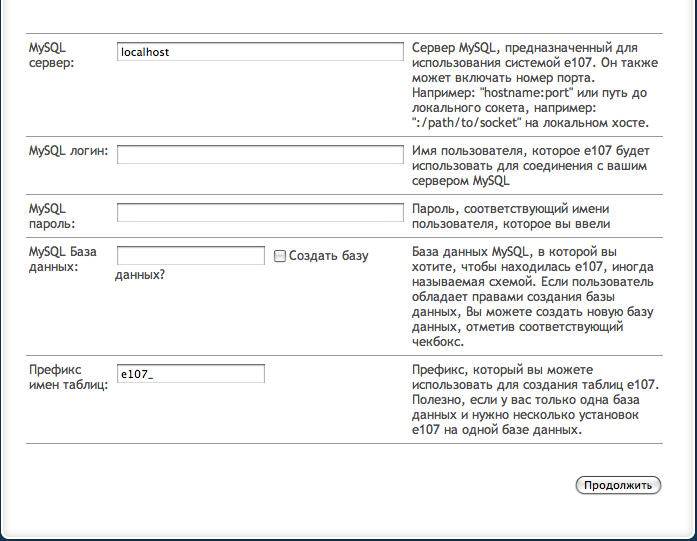This screenshot has height=541, width=697.
Task: Click into the MySQL пароль field
Action: 259,212
